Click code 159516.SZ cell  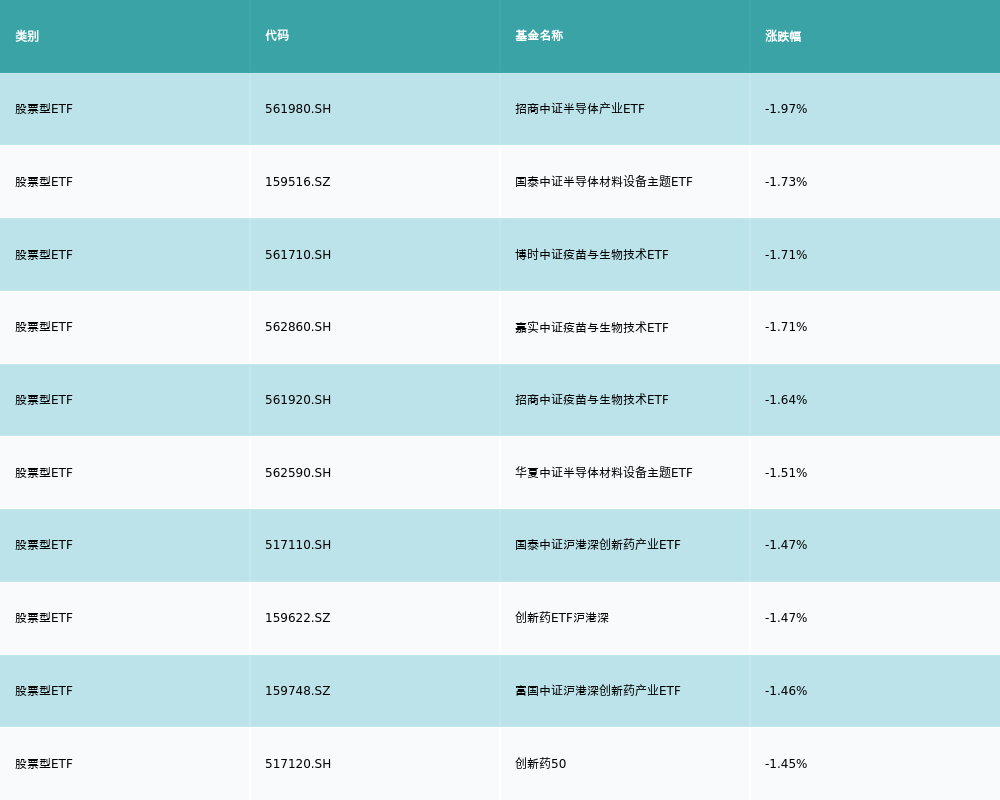click(297, 182)
